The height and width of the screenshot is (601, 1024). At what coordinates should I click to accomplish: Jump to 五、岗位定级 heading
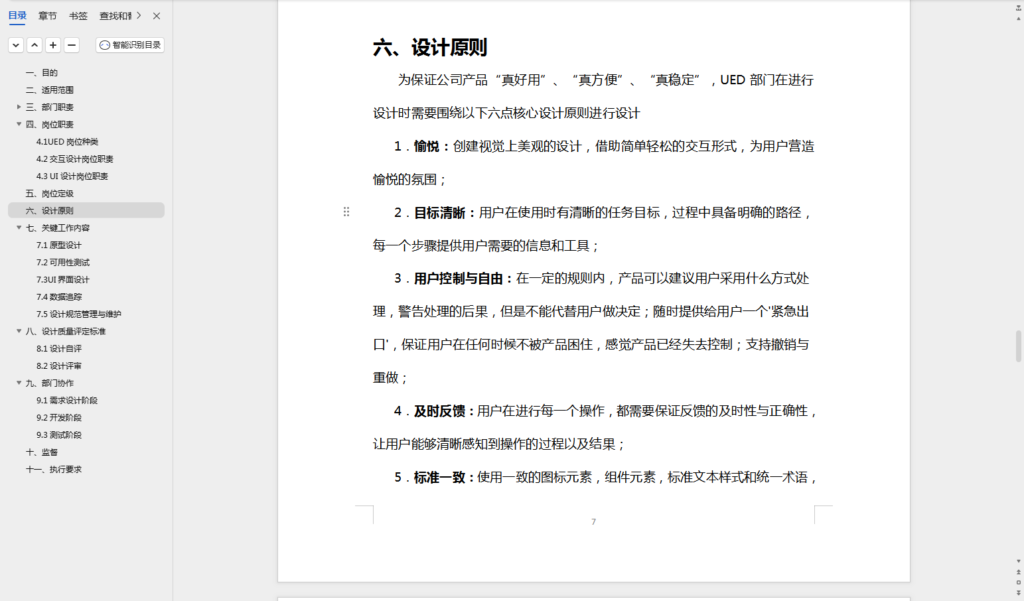point(50,193)
